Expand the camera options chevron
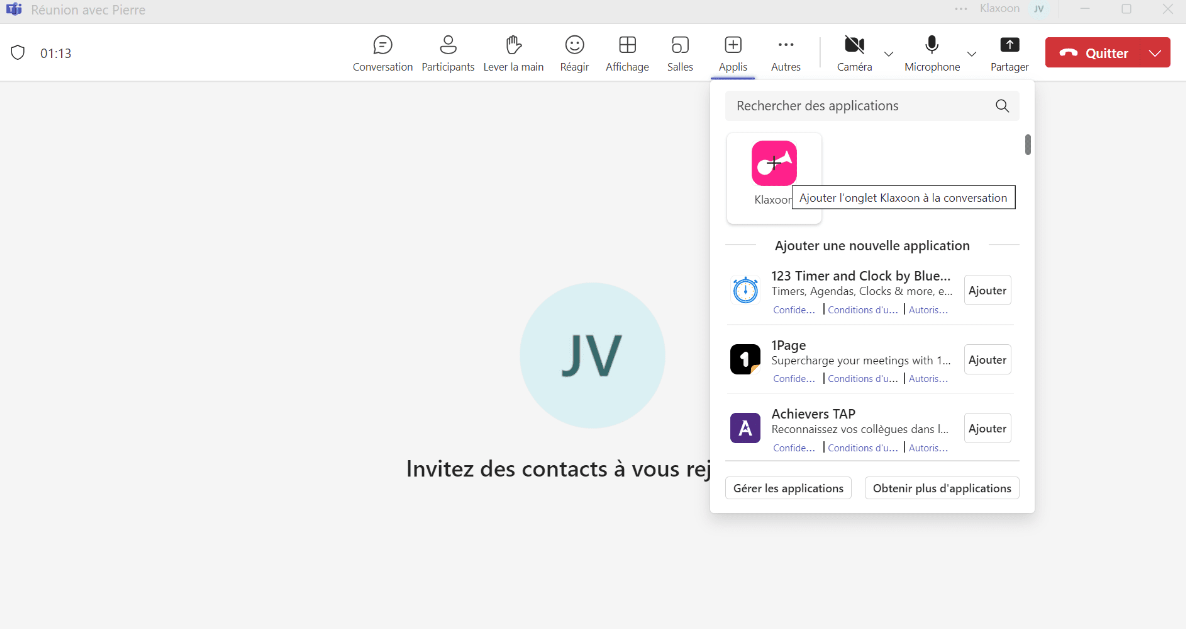The width and height of the screenshot is (1186, 629). (888, 53)
